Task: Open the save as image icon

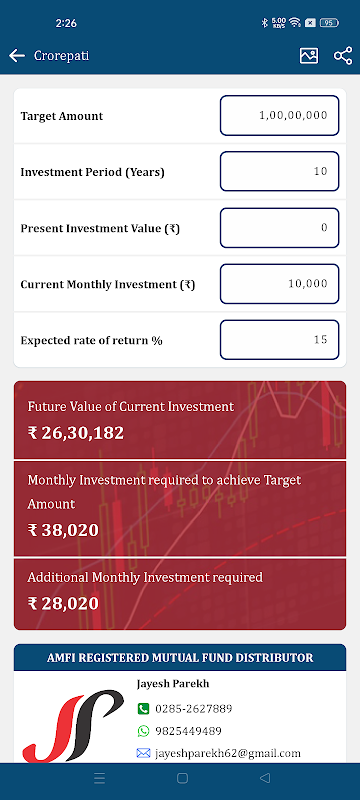Action: pyautogui.click(x=308, y=56)
